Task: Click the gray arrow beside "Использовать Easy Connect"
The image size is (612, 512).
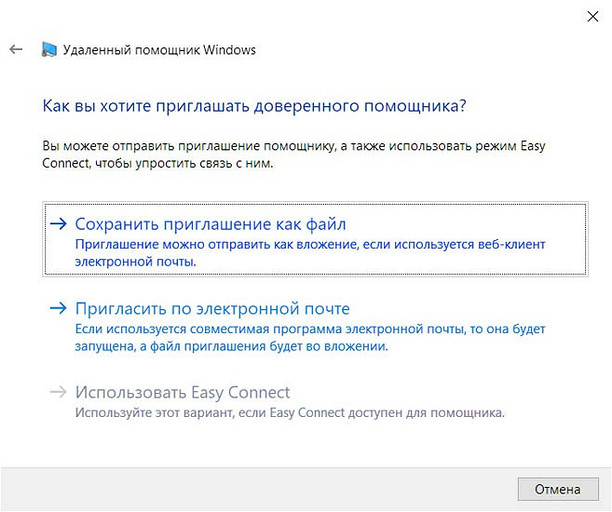Action: click(60, 393)
